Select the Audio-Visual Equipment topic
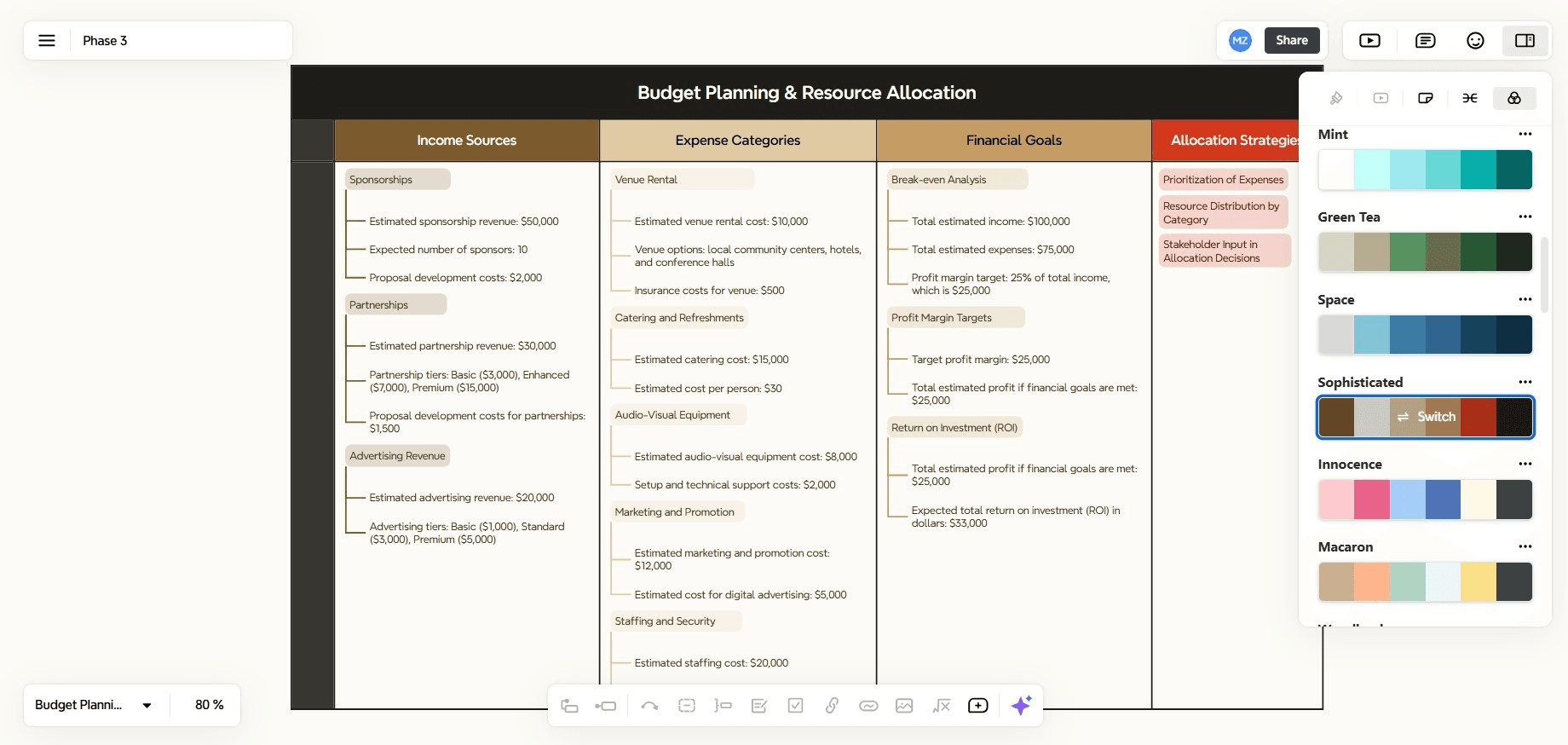This screenshot has height=745, width=1568. click(x=678, y=415)
